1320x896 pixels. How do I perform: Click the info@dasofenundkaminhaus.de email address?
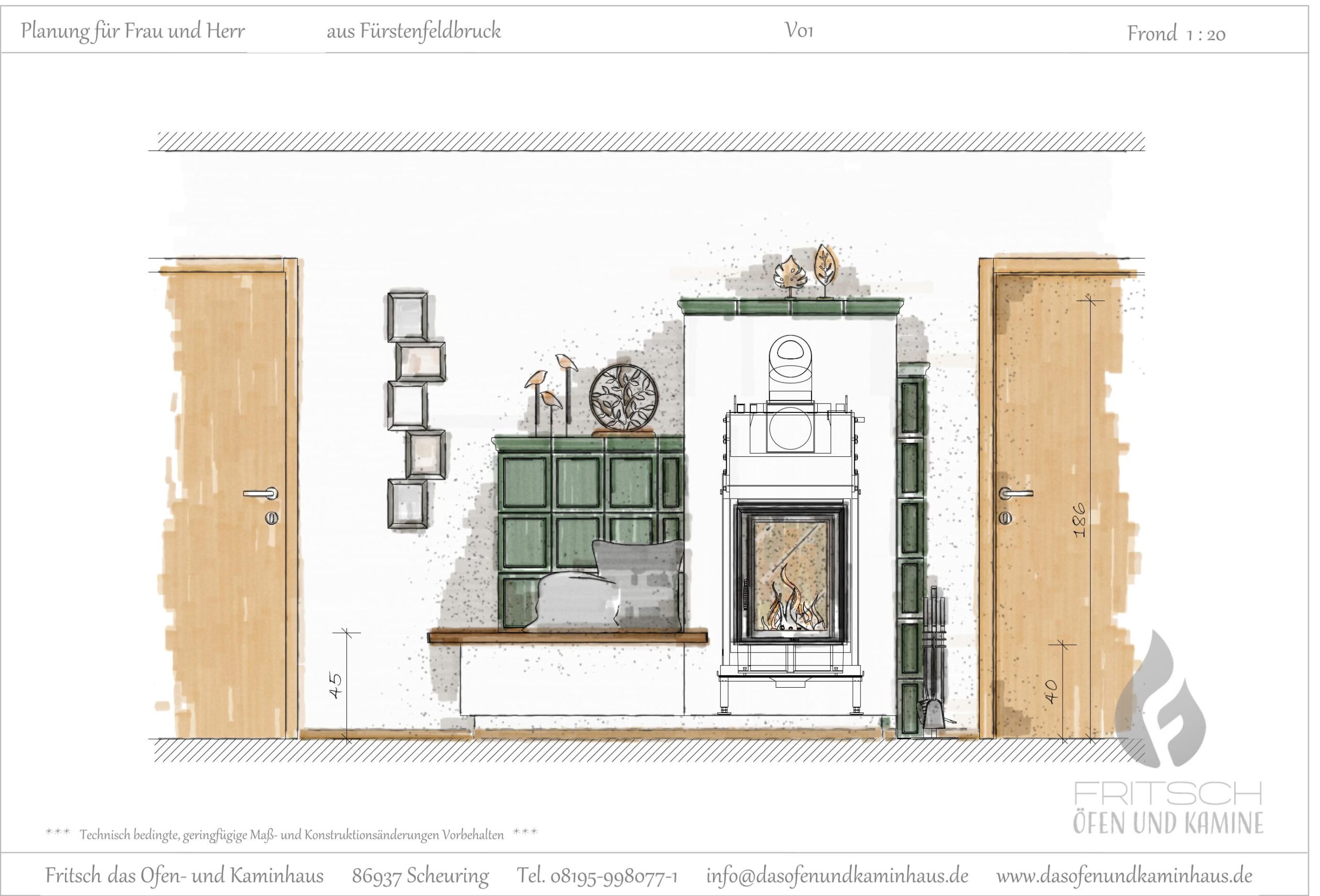click(x=837, y=875)
